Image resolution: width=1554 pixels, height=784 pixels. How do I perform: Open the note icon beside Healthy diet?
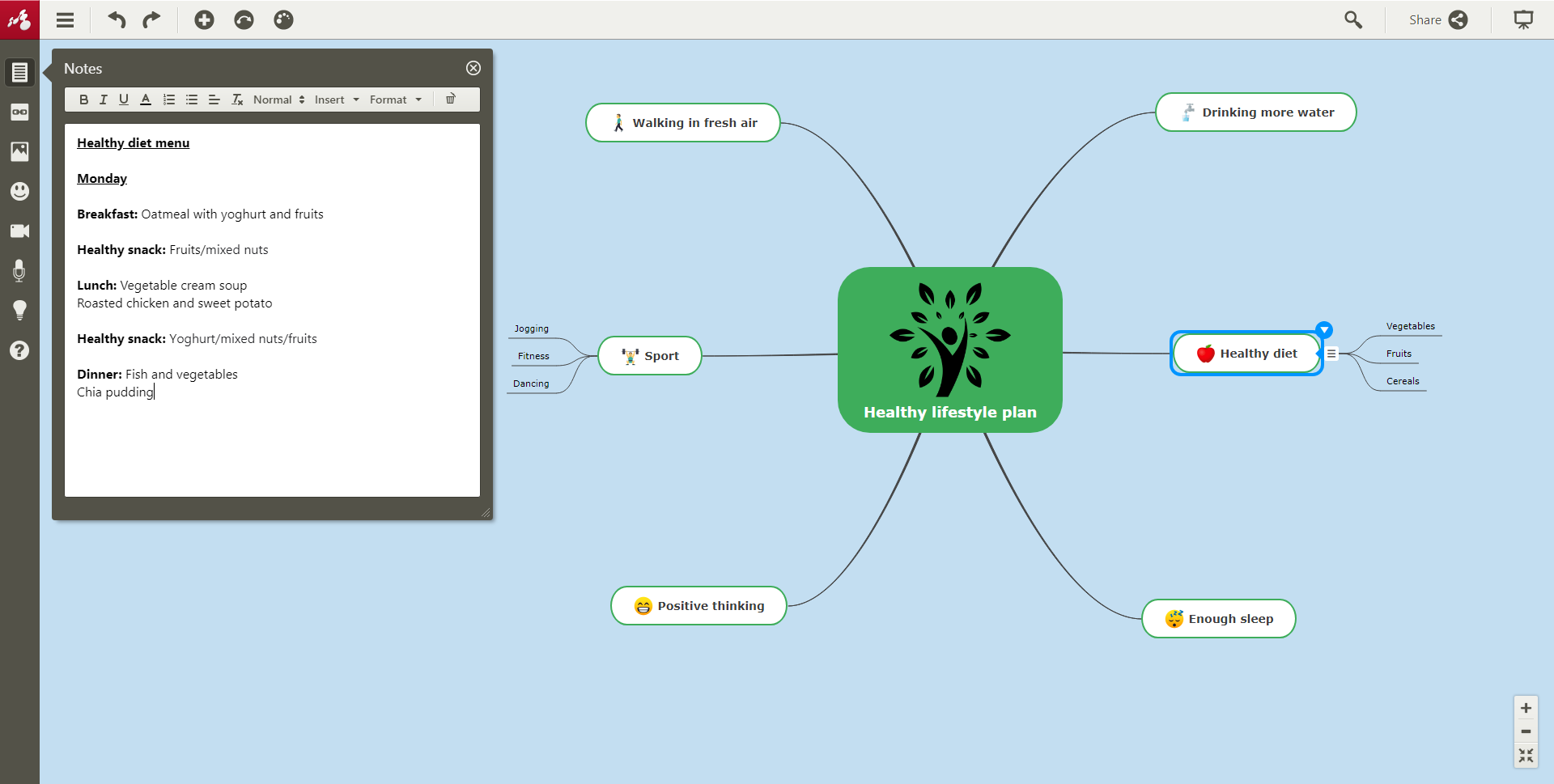[1331, 354]
